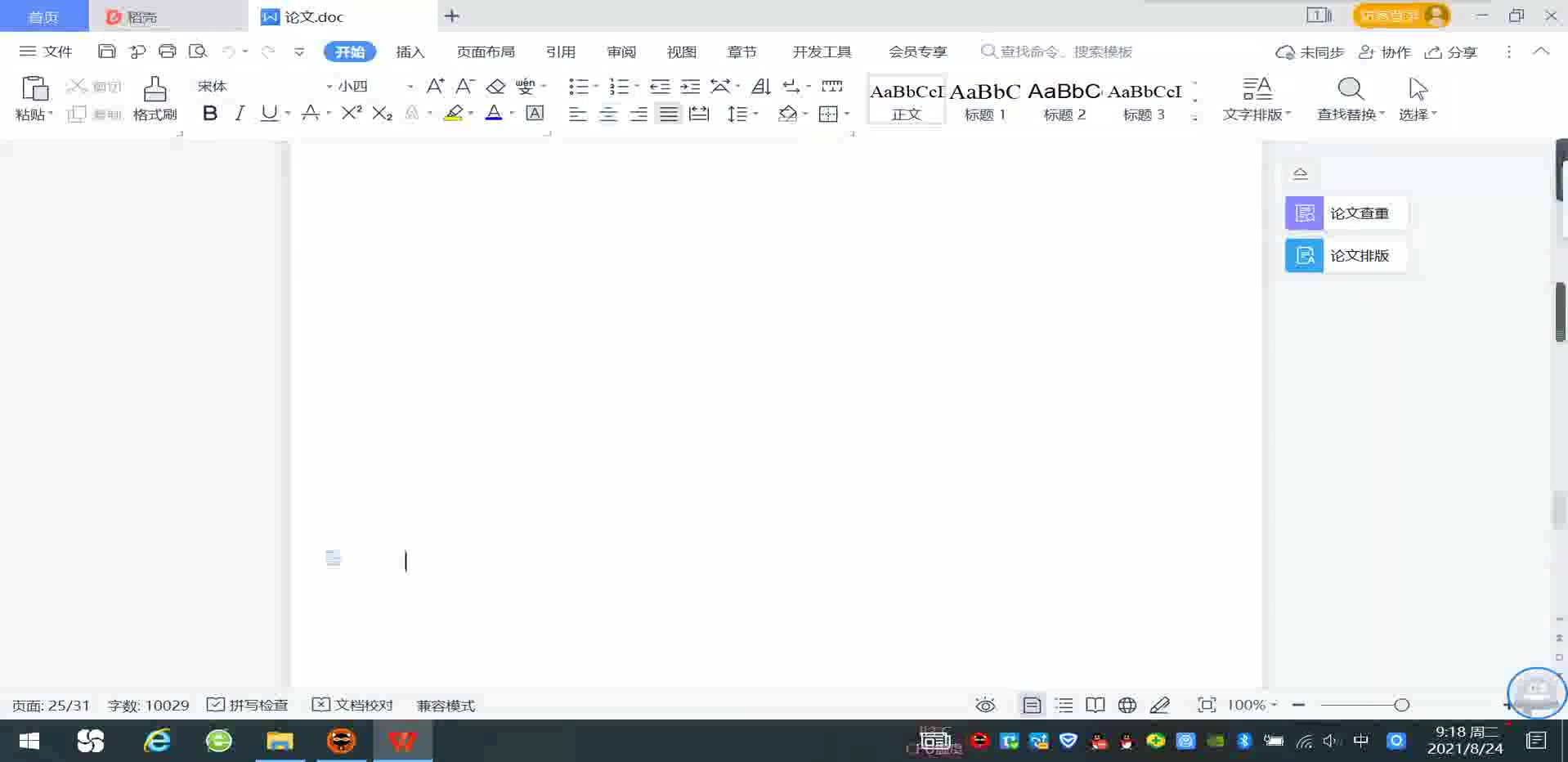Set paragraph alignment to center
The width and height of the screenshot is (1568, 762).
[x=608, y=114]
